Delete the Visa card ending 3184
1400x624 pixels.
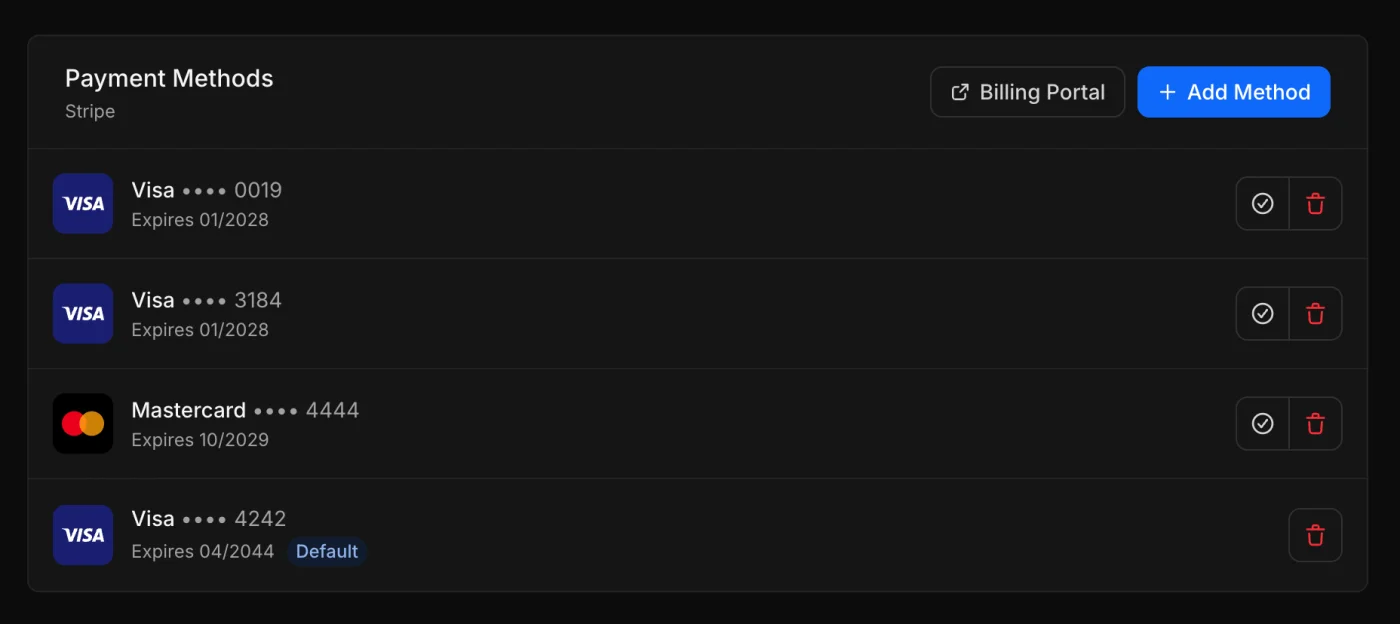point(1315,314)
